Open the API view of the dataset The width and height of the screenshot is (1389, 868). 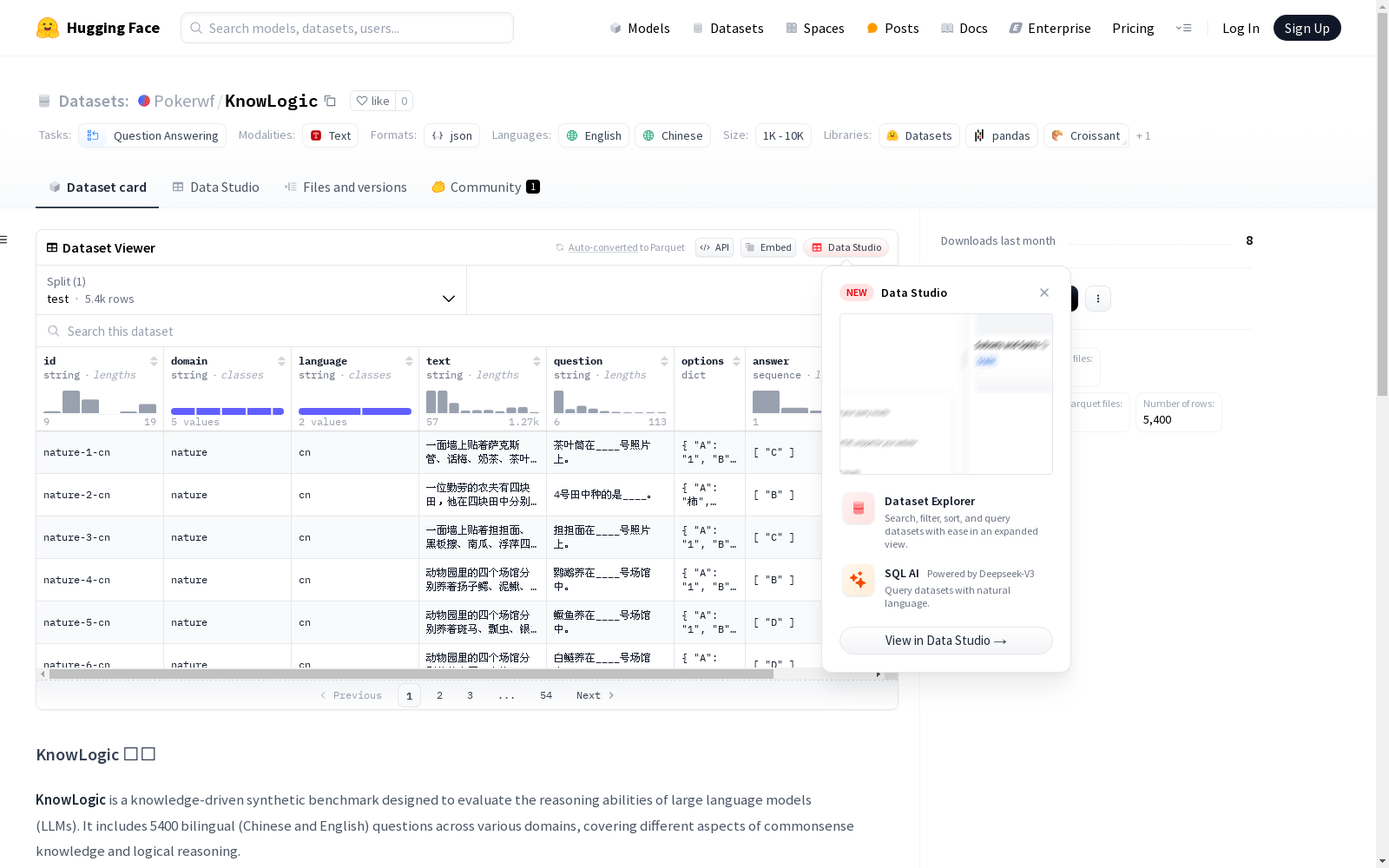[x=714, y=247]
